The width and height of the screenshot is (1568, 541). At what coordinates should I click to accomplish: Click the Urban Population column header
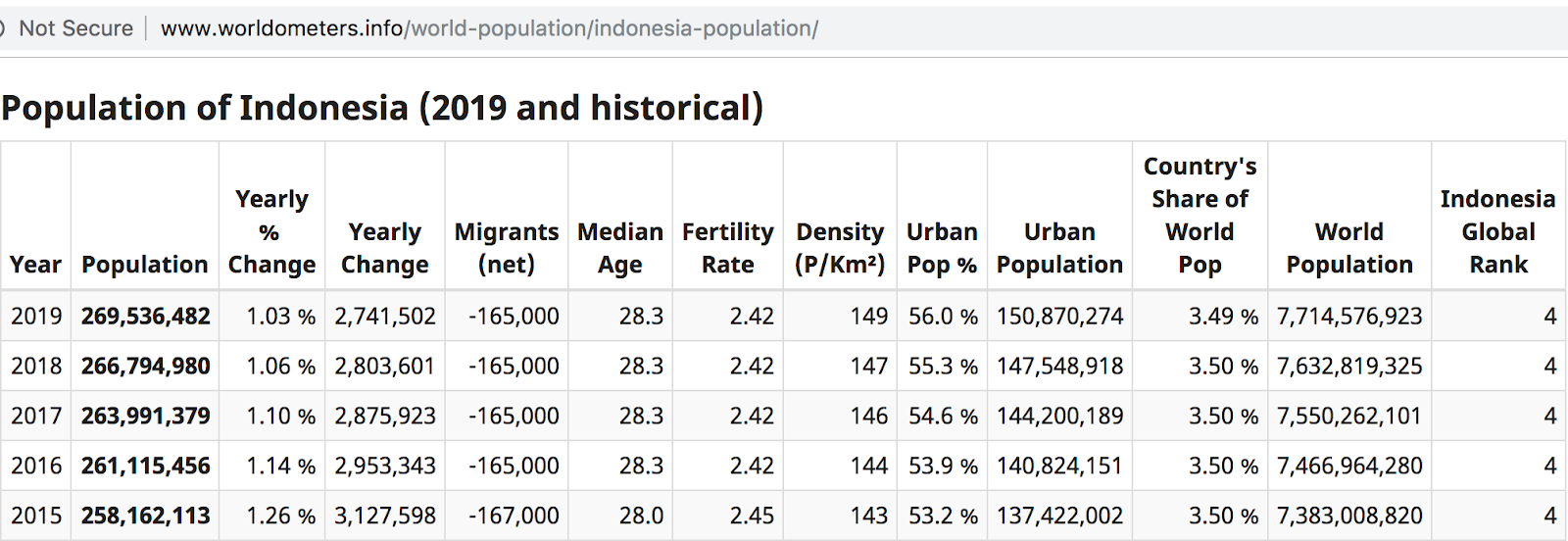click(x=1059, y=248)
